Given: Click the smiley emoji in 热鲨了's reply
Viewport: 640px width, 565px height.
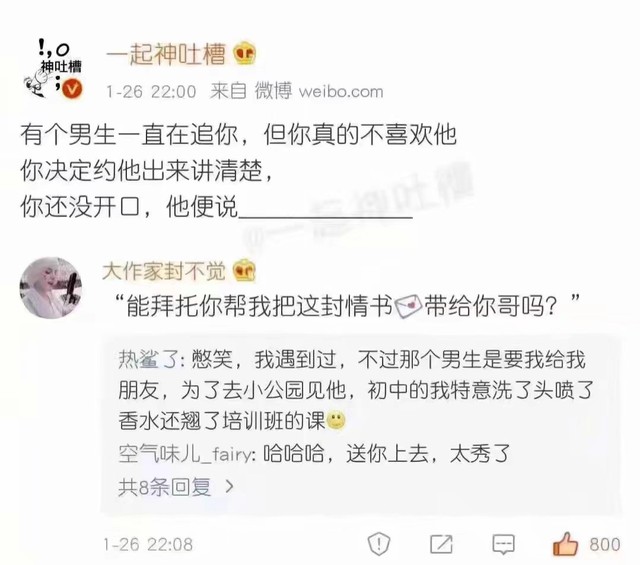Looking at the screenshot, I should [x=336, y=421].
